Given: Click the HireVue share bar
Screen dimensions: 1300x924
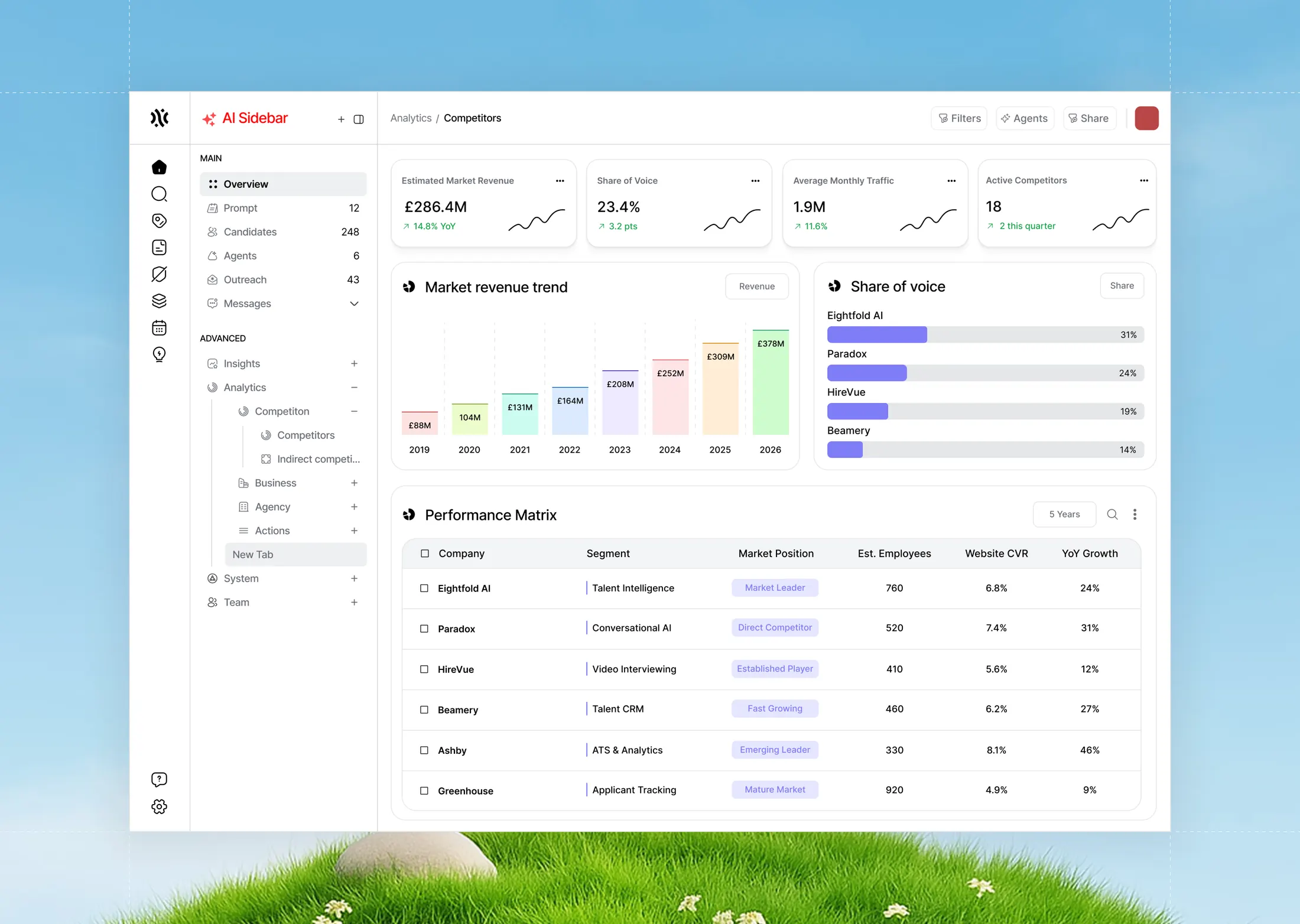Looking at the screenshot, I should 986,412.
